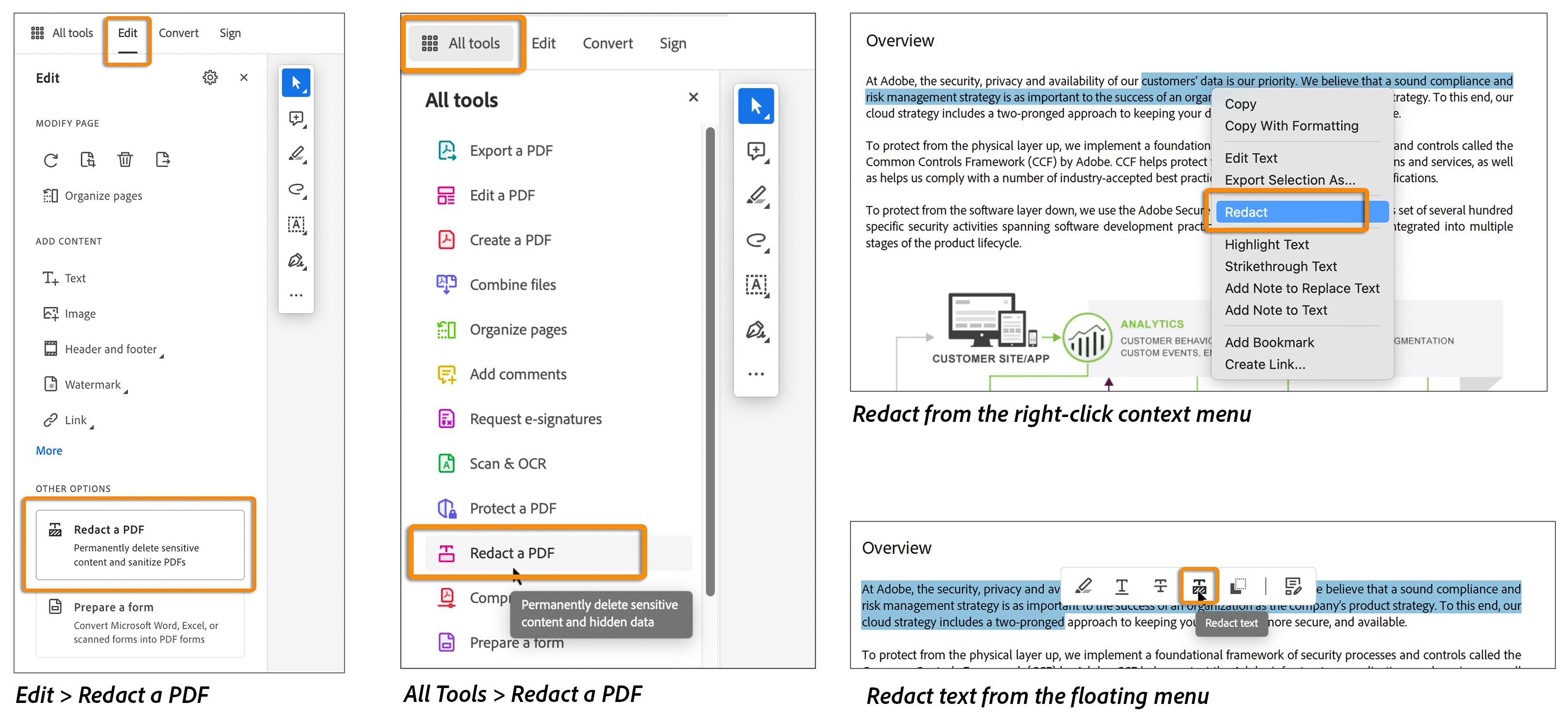Select the highlighter icon in floating menu
This screenshot has width=1568, height=718.
click(1083, 586)
